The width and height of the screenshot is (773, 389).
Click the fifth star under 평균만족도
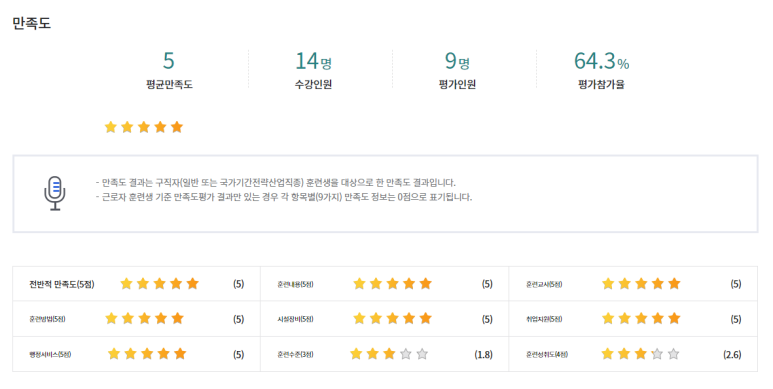(177, 127)
